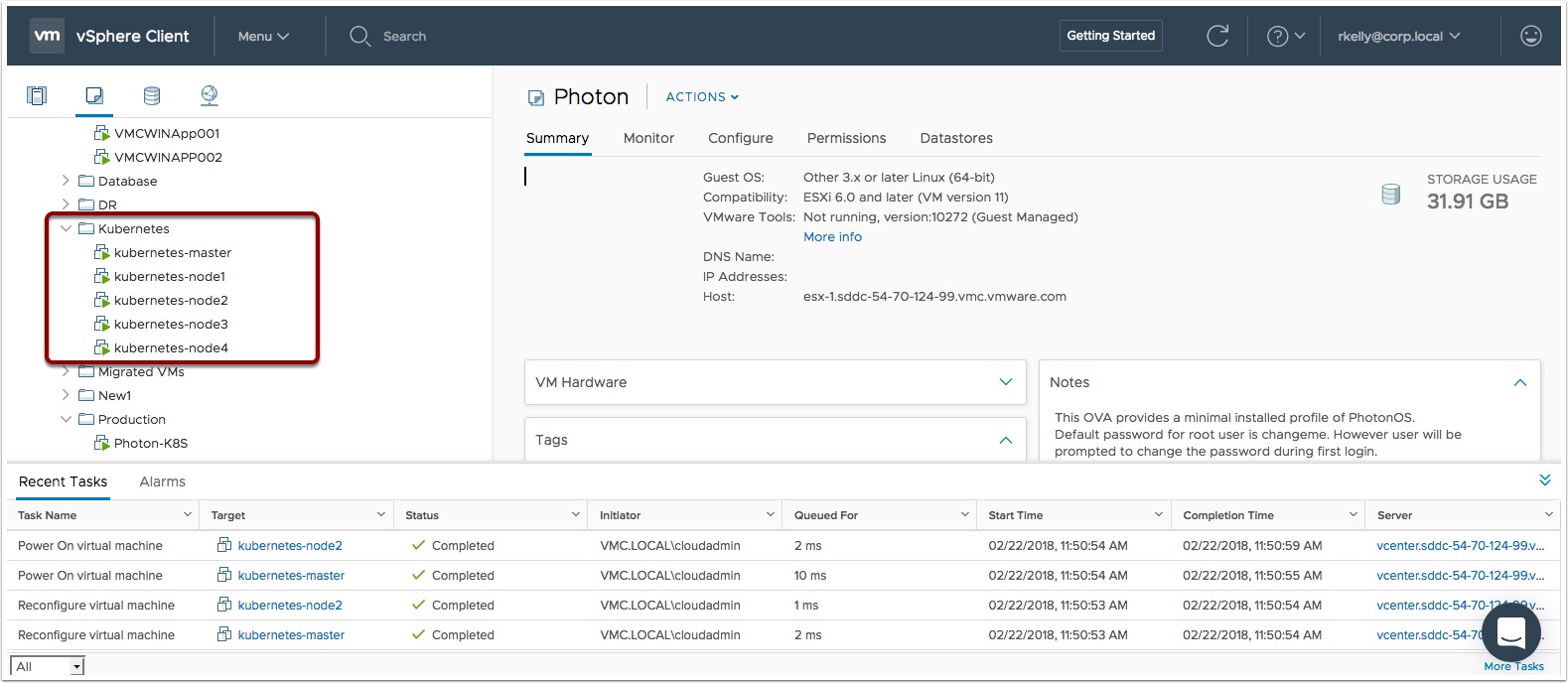
Task: Collapse the Production folder
Action: tap(66, 419)
